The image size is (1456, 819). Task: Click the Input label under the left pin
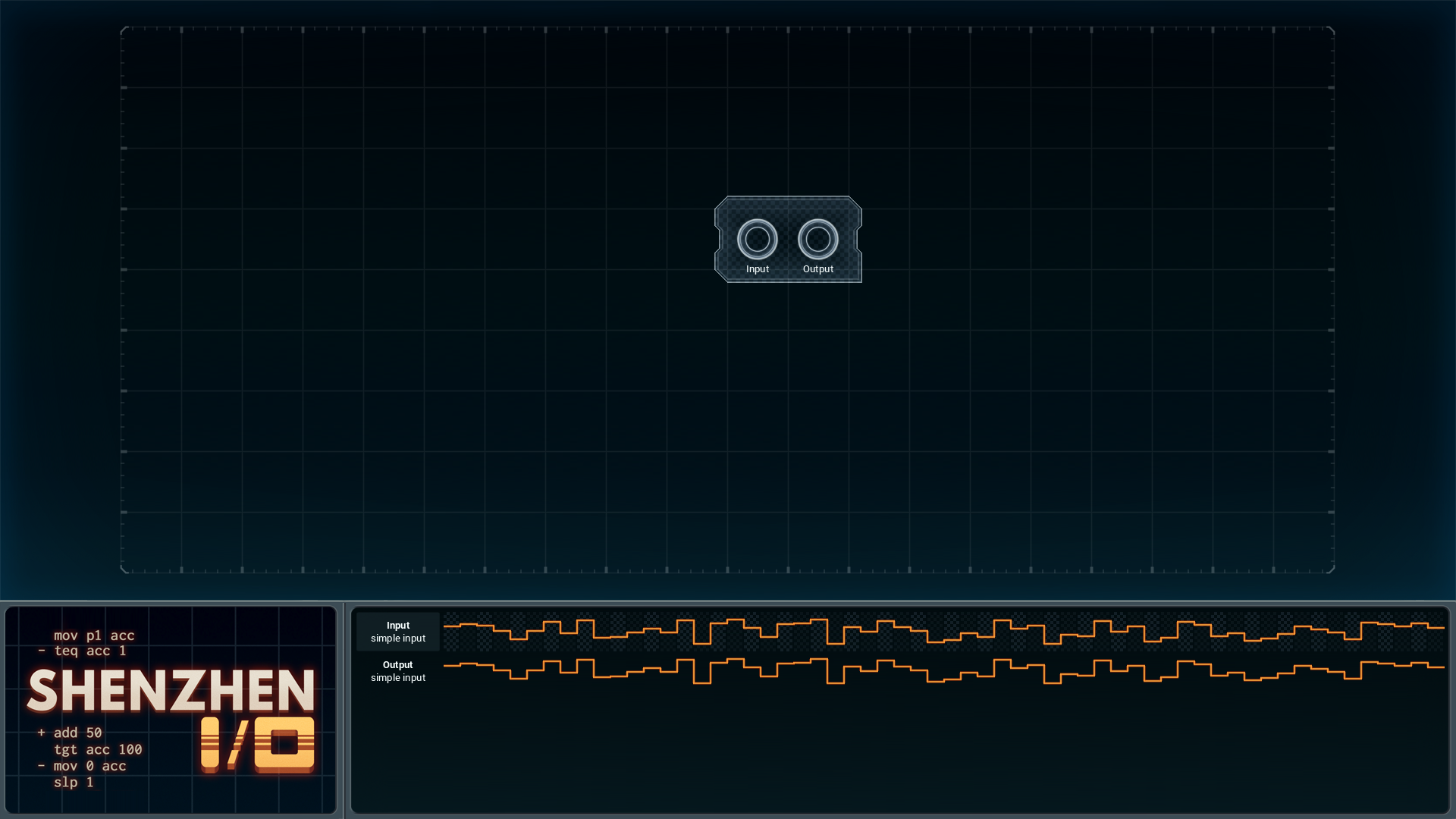757,269
